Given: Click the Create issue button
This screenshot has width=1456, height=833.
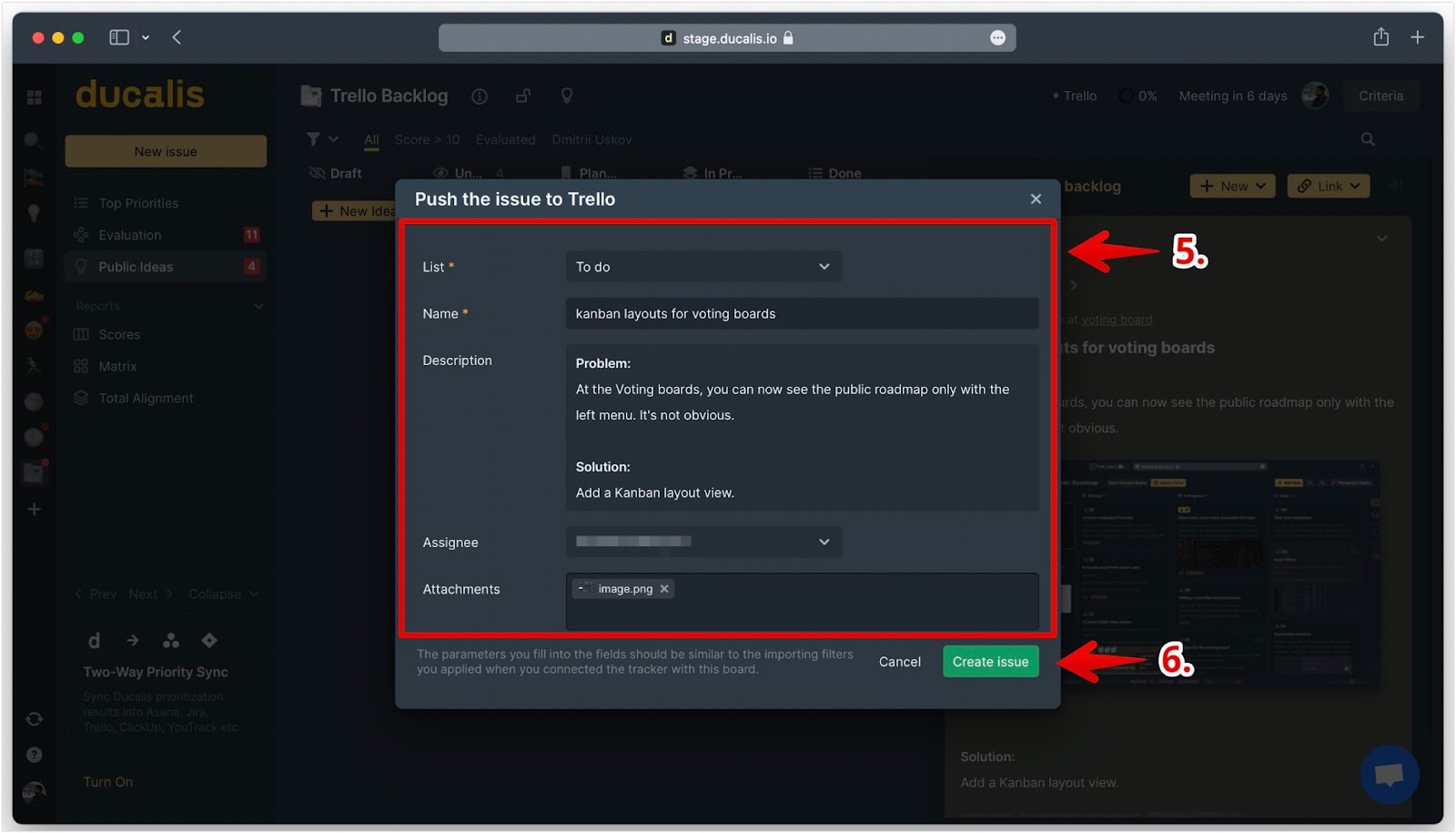Looking at the screenshot, I should 990,662.
